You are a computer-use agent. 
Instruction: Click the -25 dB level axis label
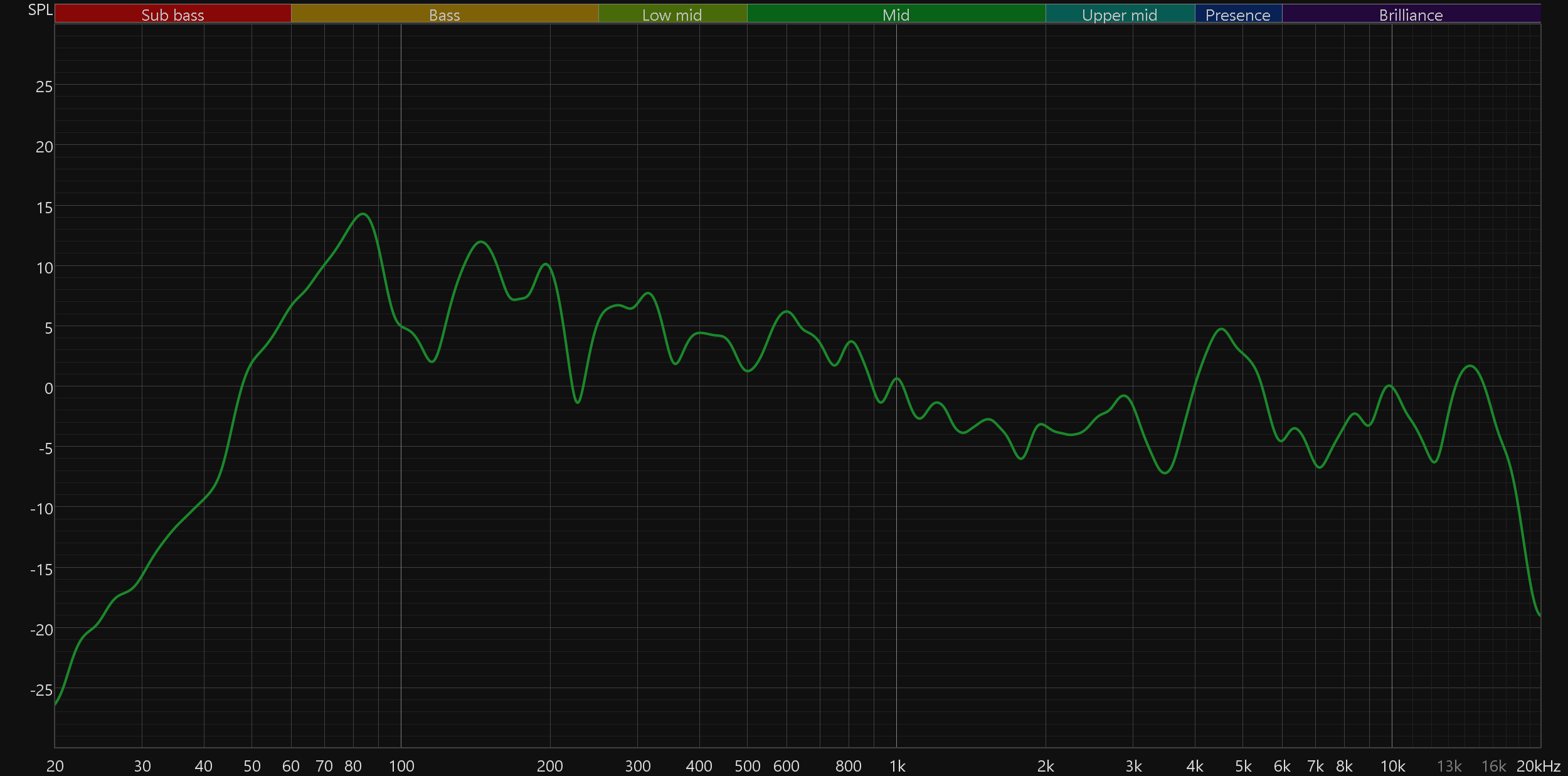41,690
